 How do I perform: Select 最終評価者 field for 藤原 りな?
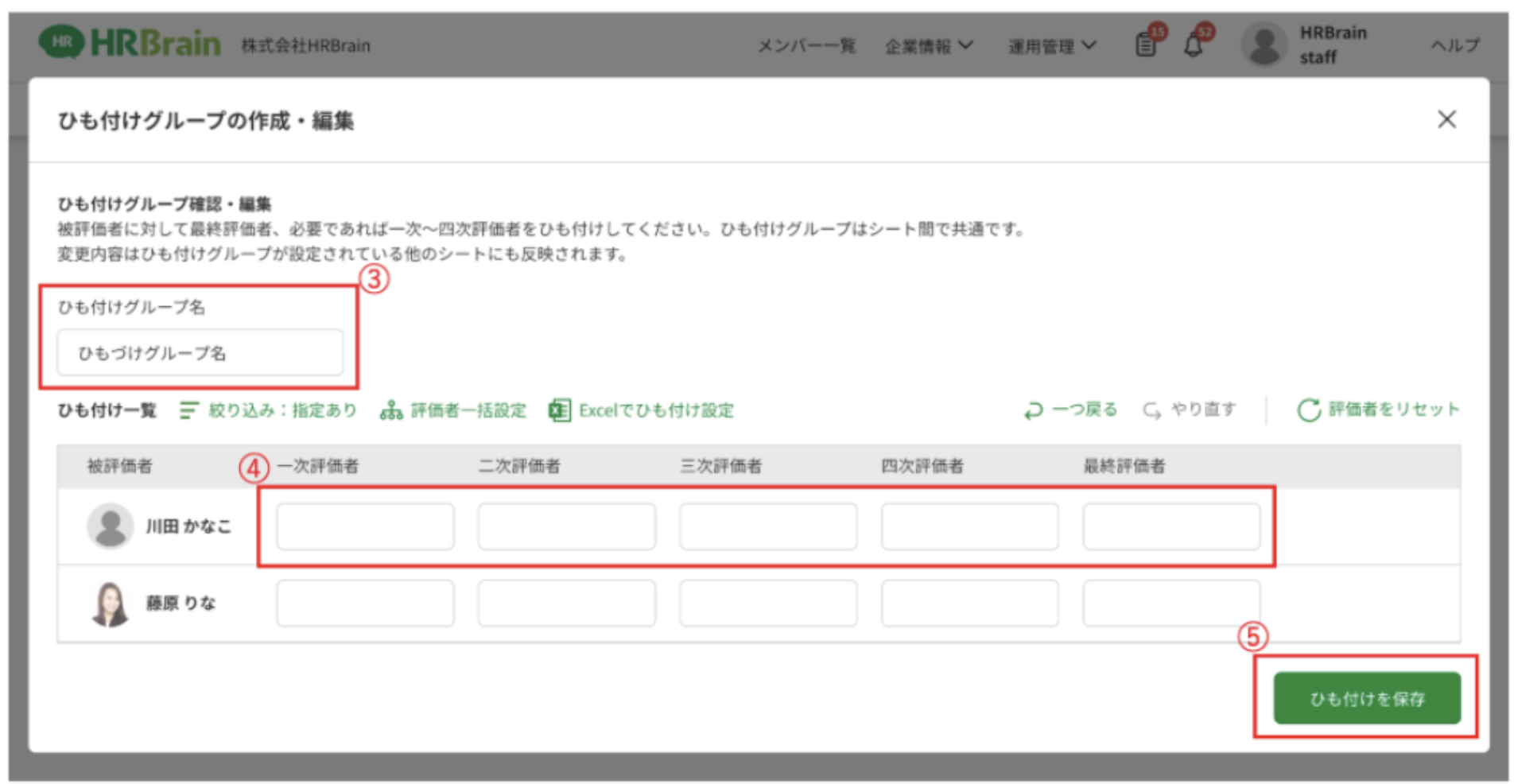(1170, 604)
